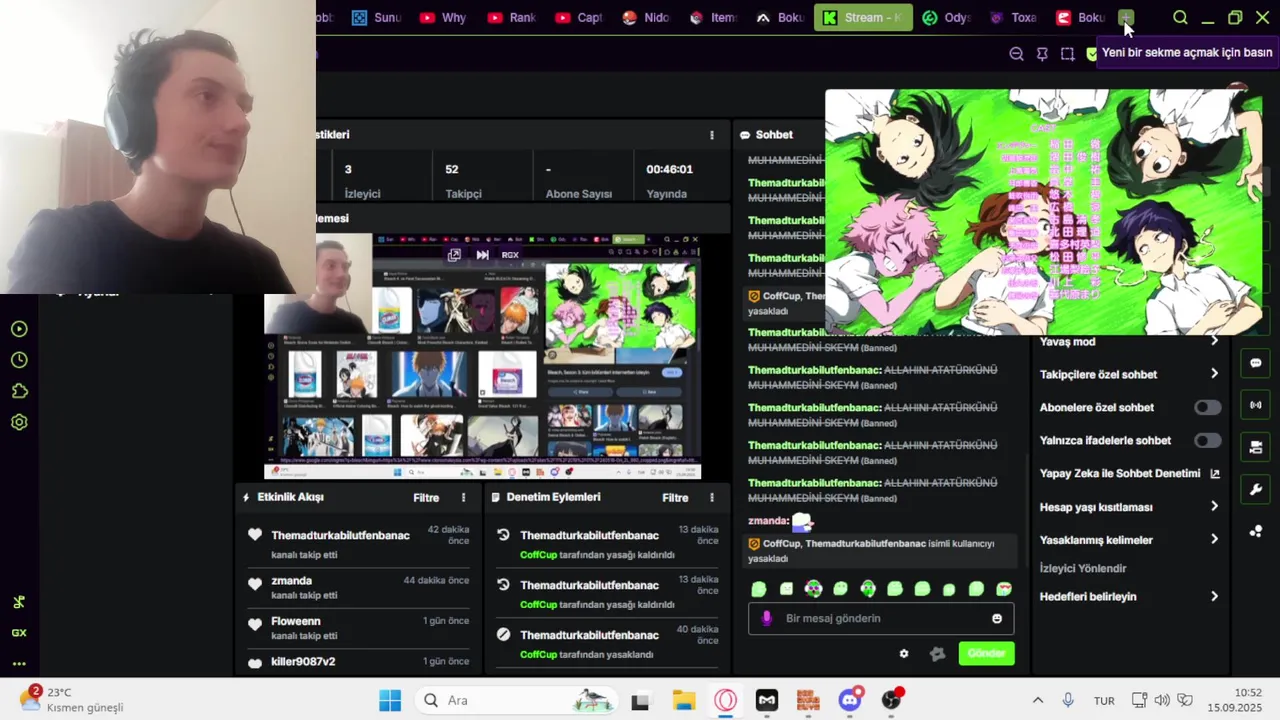The image size is (1280, 720).
Task: Click İzleyici Yönlendir option
Action: (x=1083, y=568)
